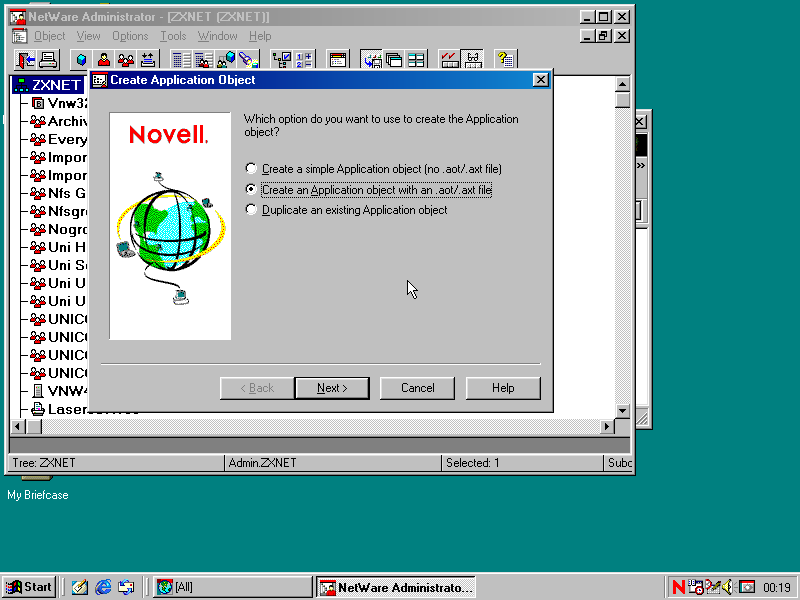The width and height of the screenshot is (800, 600).
Task: Click the Admin.ZXNET status bar text
Action: pos(262,463)
